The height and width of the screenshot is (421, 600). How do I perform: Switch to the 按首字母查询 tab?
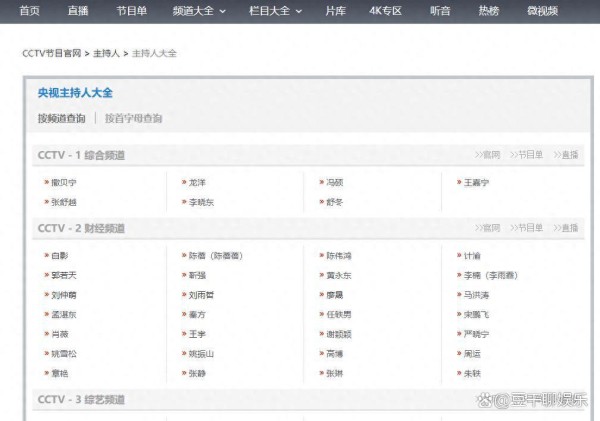click(x=134, y=118)
